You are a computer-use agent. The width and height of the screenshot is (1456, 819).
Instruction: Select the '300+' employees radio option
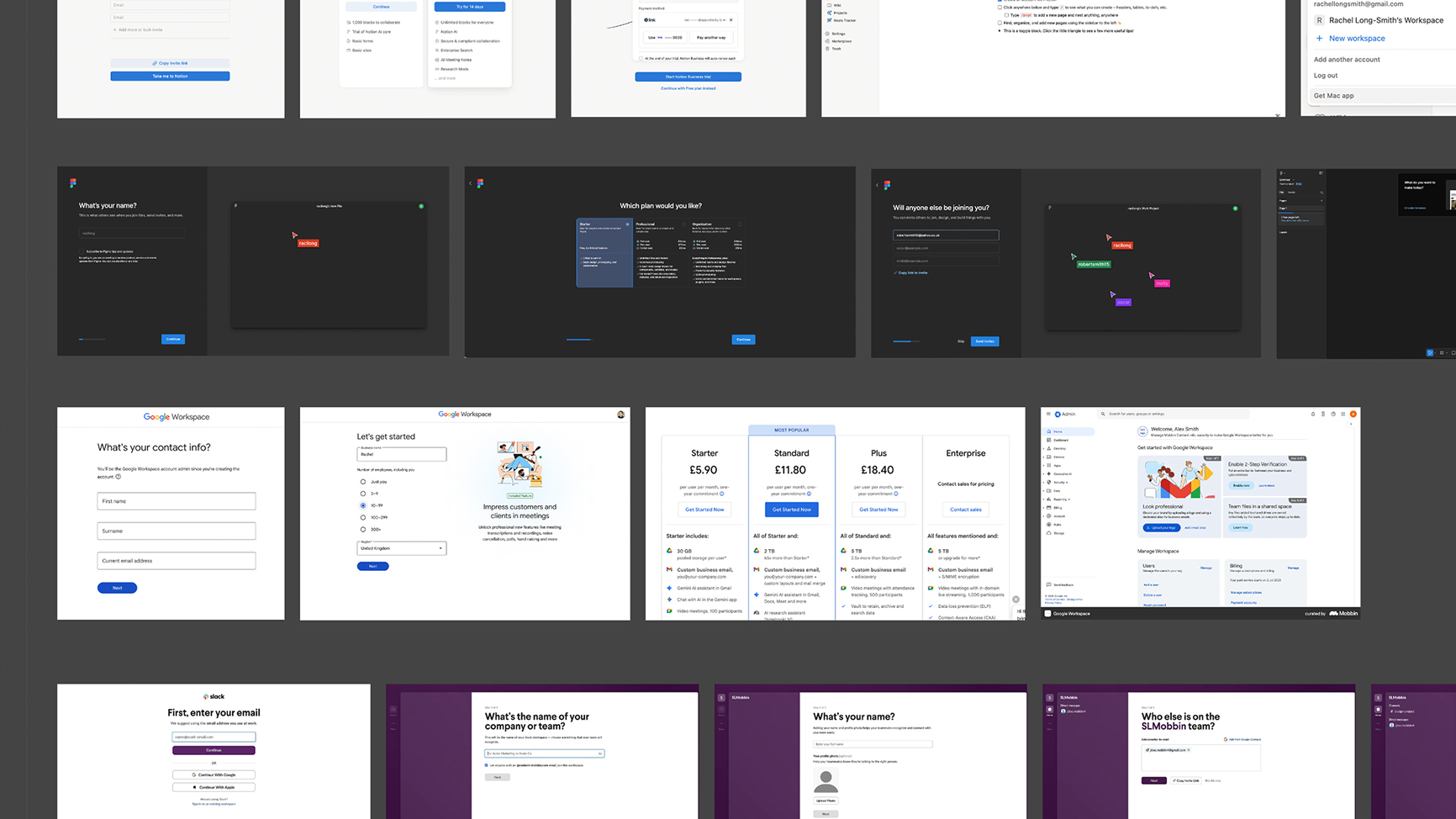point(363,530)
